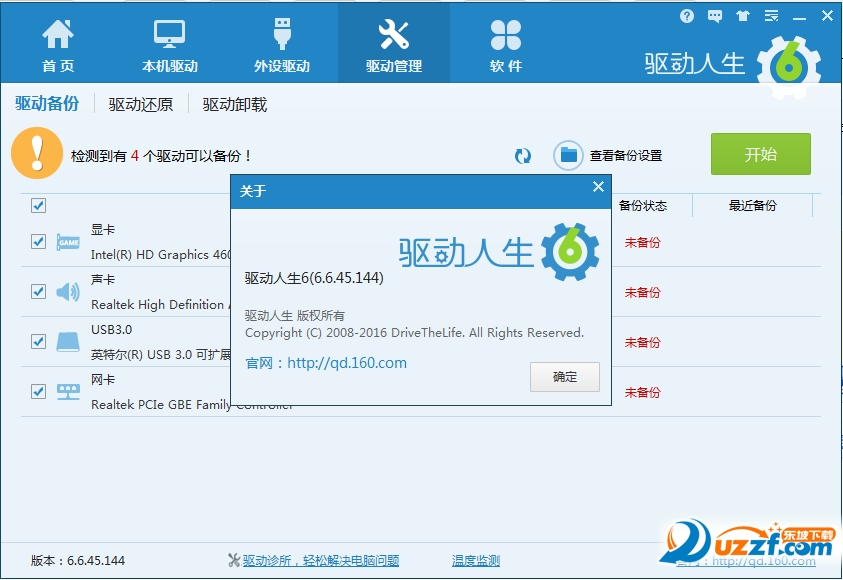The image size is (843, 580).
Task: Open the 首页 home page icon
Action: (x=58, y=42)
